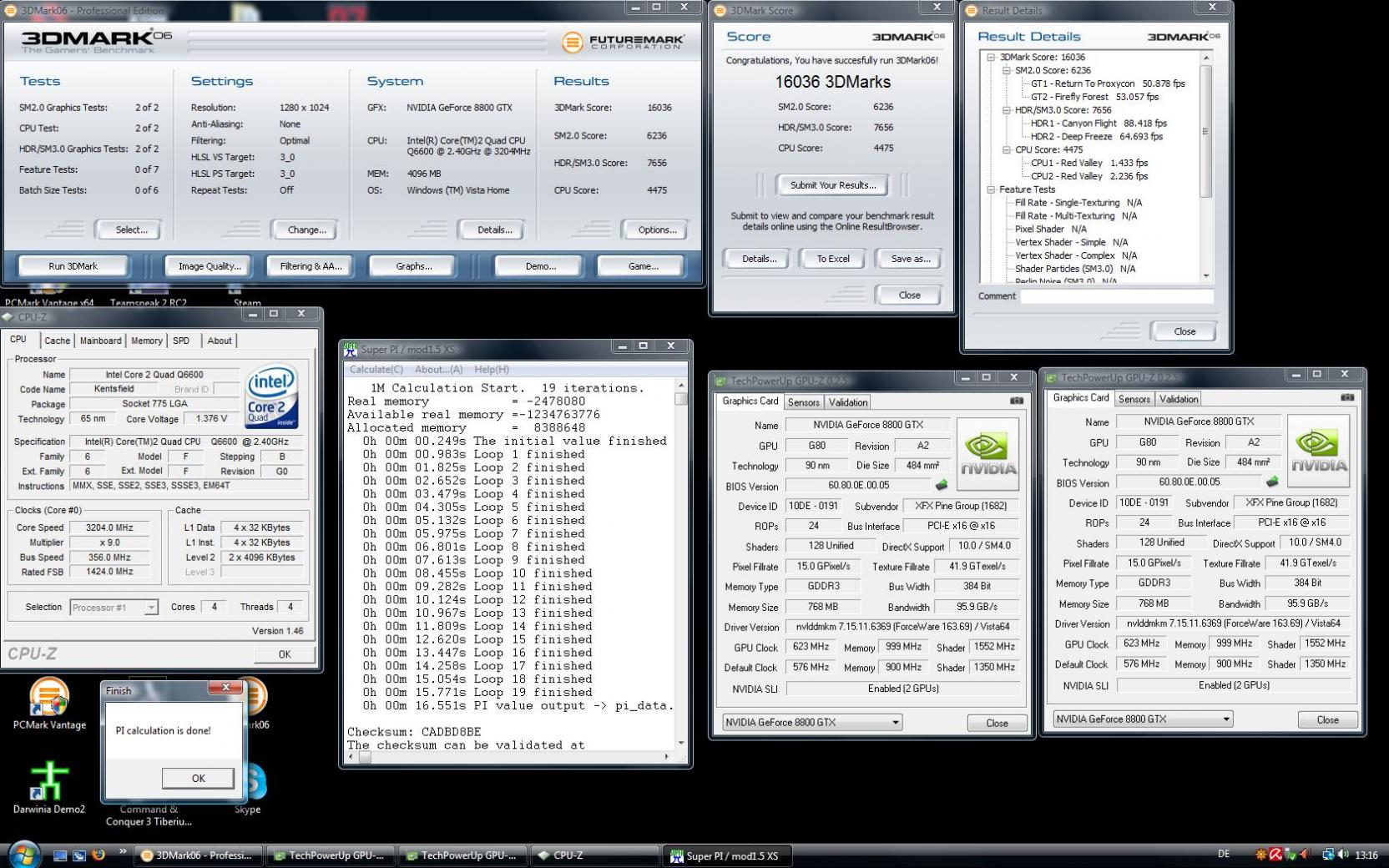
Task: Open the Processor #1 selection dropdown in CPU-Z
Action: point(151,608)
